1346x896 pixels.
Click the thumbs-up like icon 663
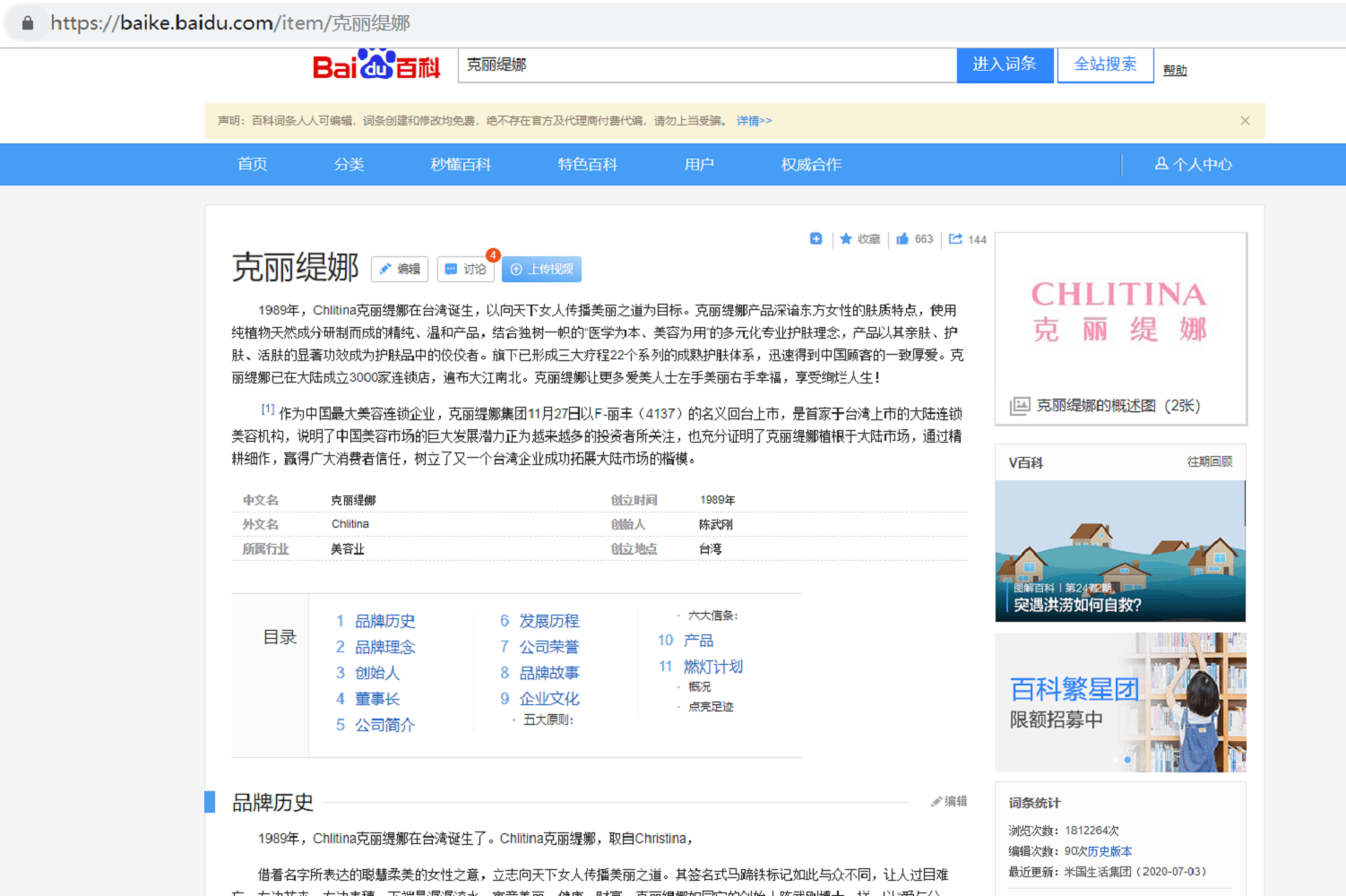902,238
